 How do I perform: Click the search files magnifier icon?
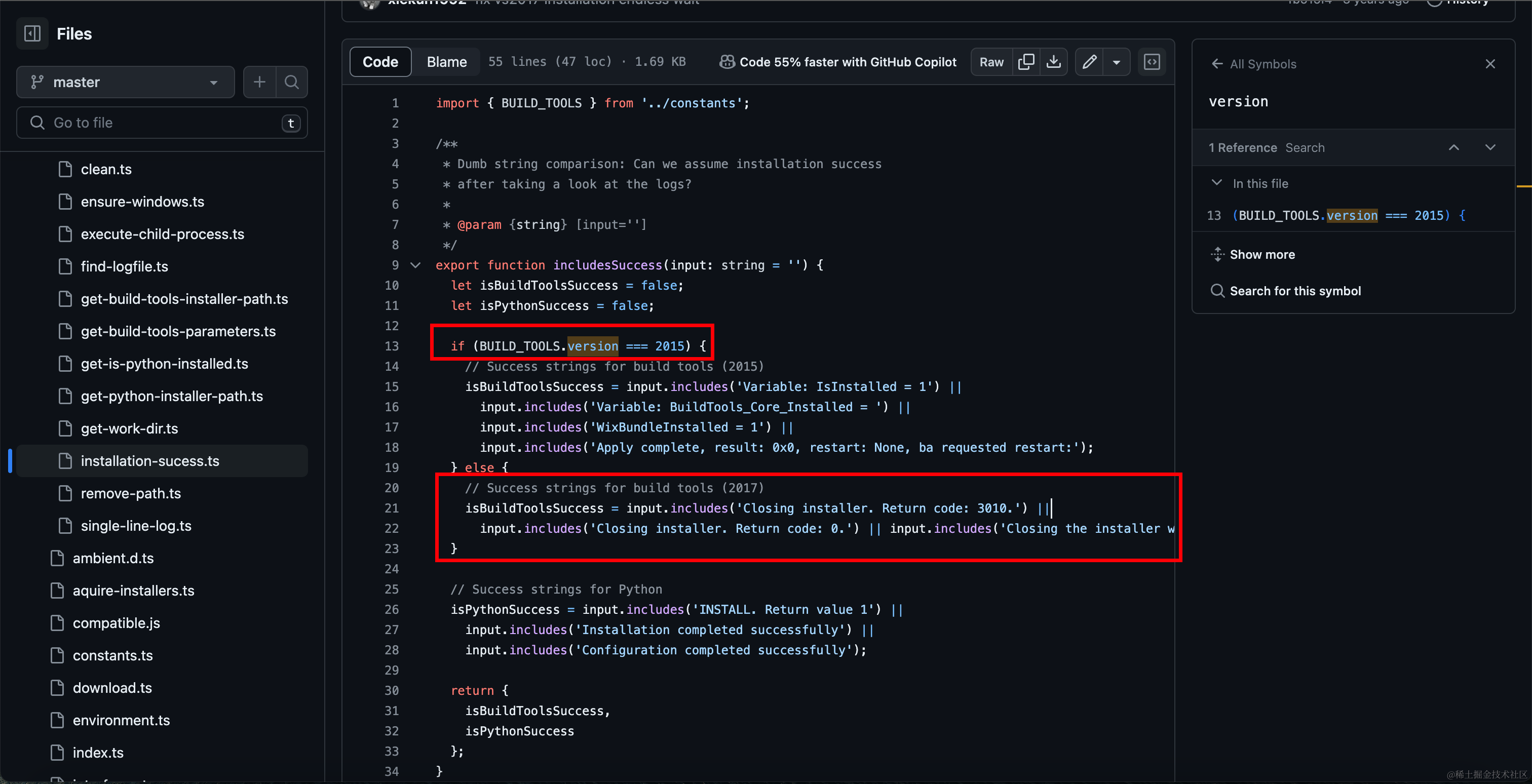click(291, 82)
